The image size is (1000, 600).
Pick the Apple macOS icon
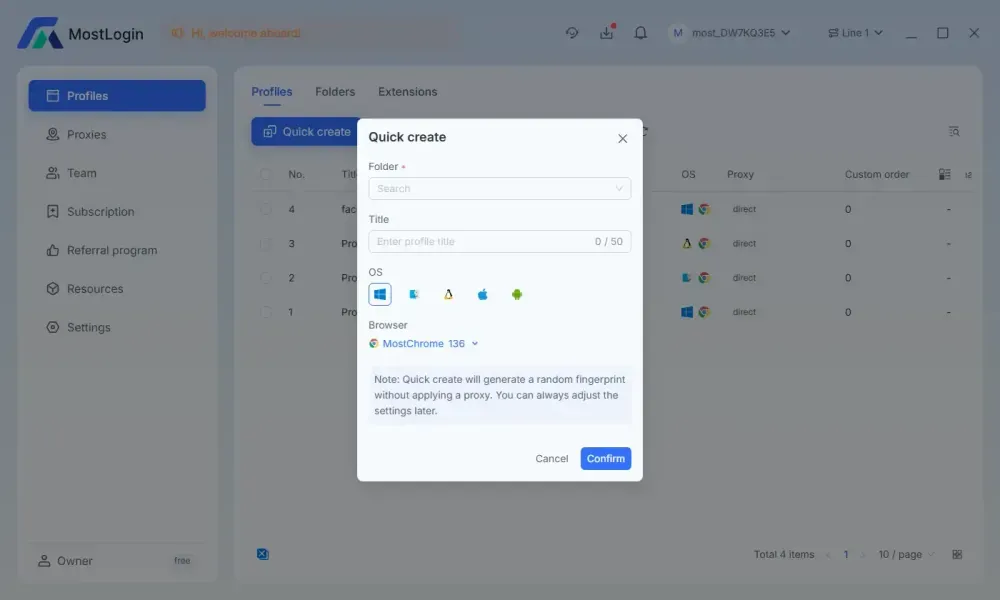483,295
